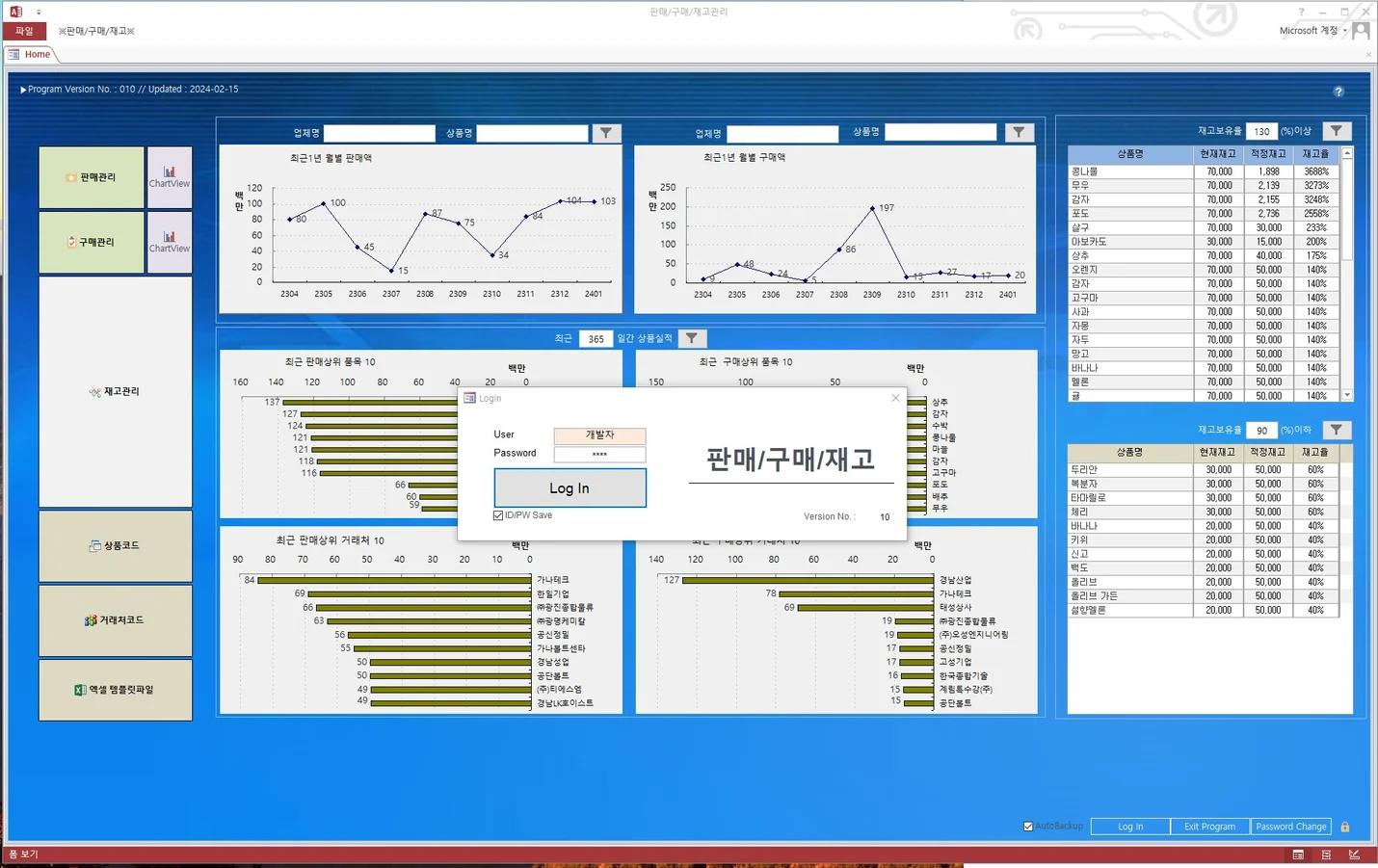Screen dimensions: 1378x868
Task: Click 상품명 column header in upper table
Action: click(1130, 154)
